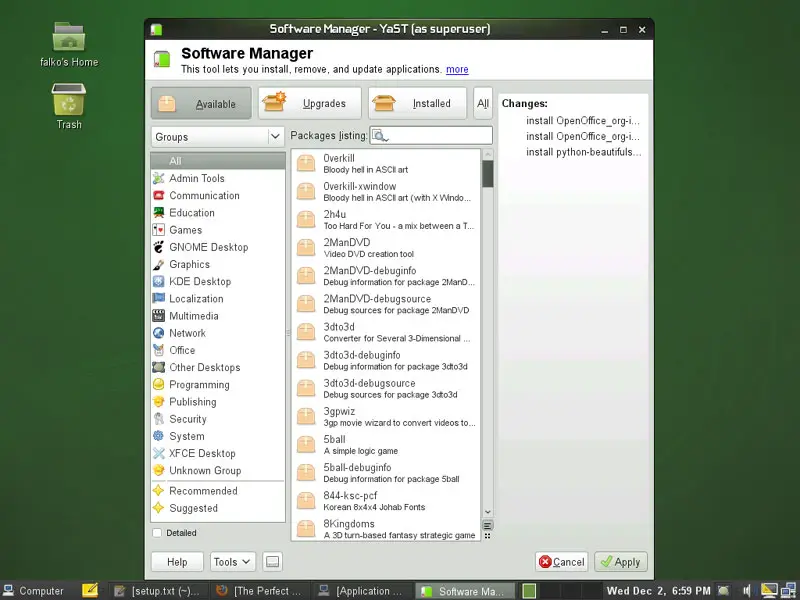
Task: Click the Localization flag icon
Action: click(159, 298)
